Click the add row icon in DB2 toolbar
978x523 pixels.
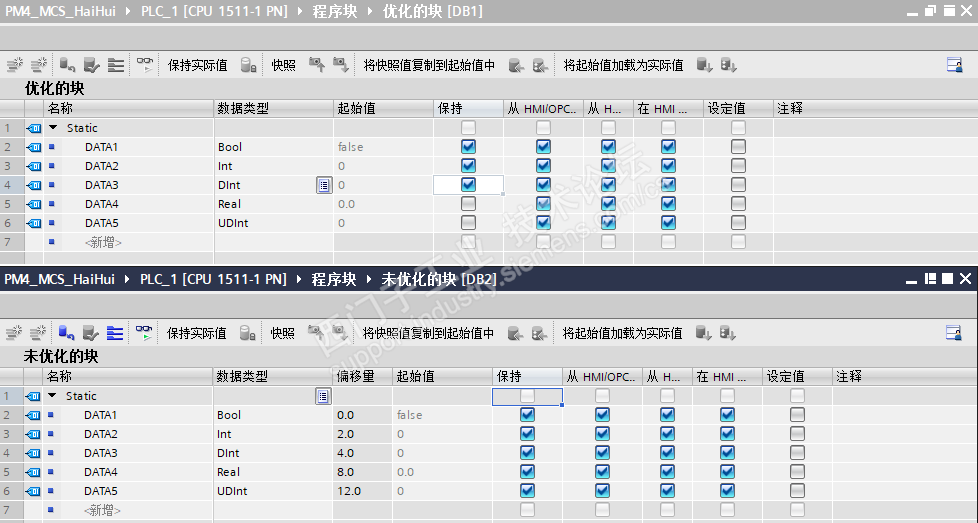(39, 333)
